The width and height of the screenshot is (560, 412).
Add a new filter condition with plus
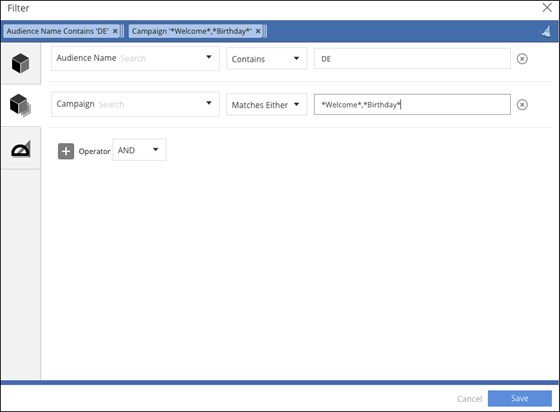66,151
